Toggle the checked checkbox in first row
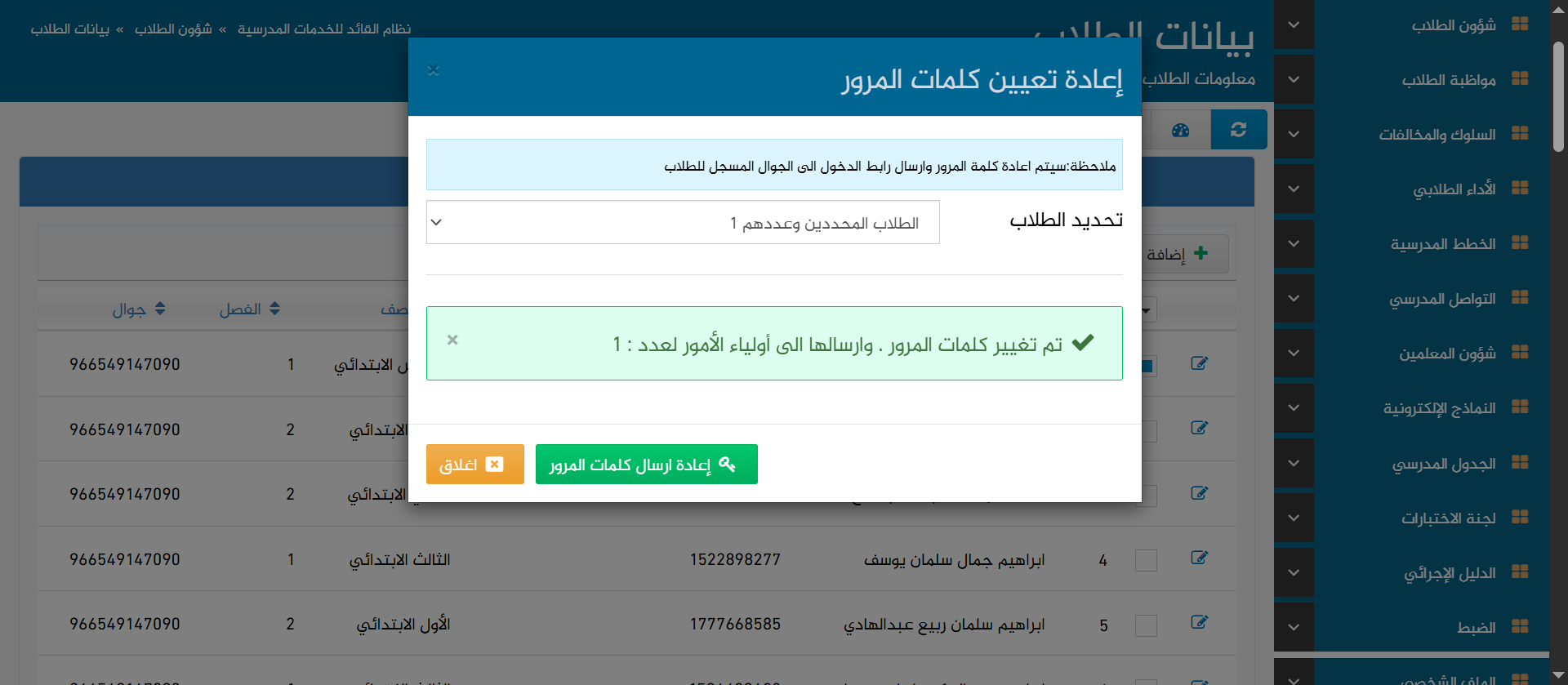 tap(1147, 366)
